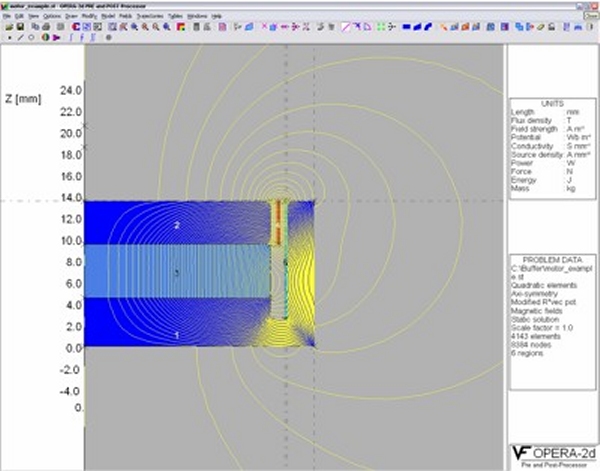The width and height of the screenshot is (600, 471).
Task: Open the Edit menu
Action: click(19, 17)
